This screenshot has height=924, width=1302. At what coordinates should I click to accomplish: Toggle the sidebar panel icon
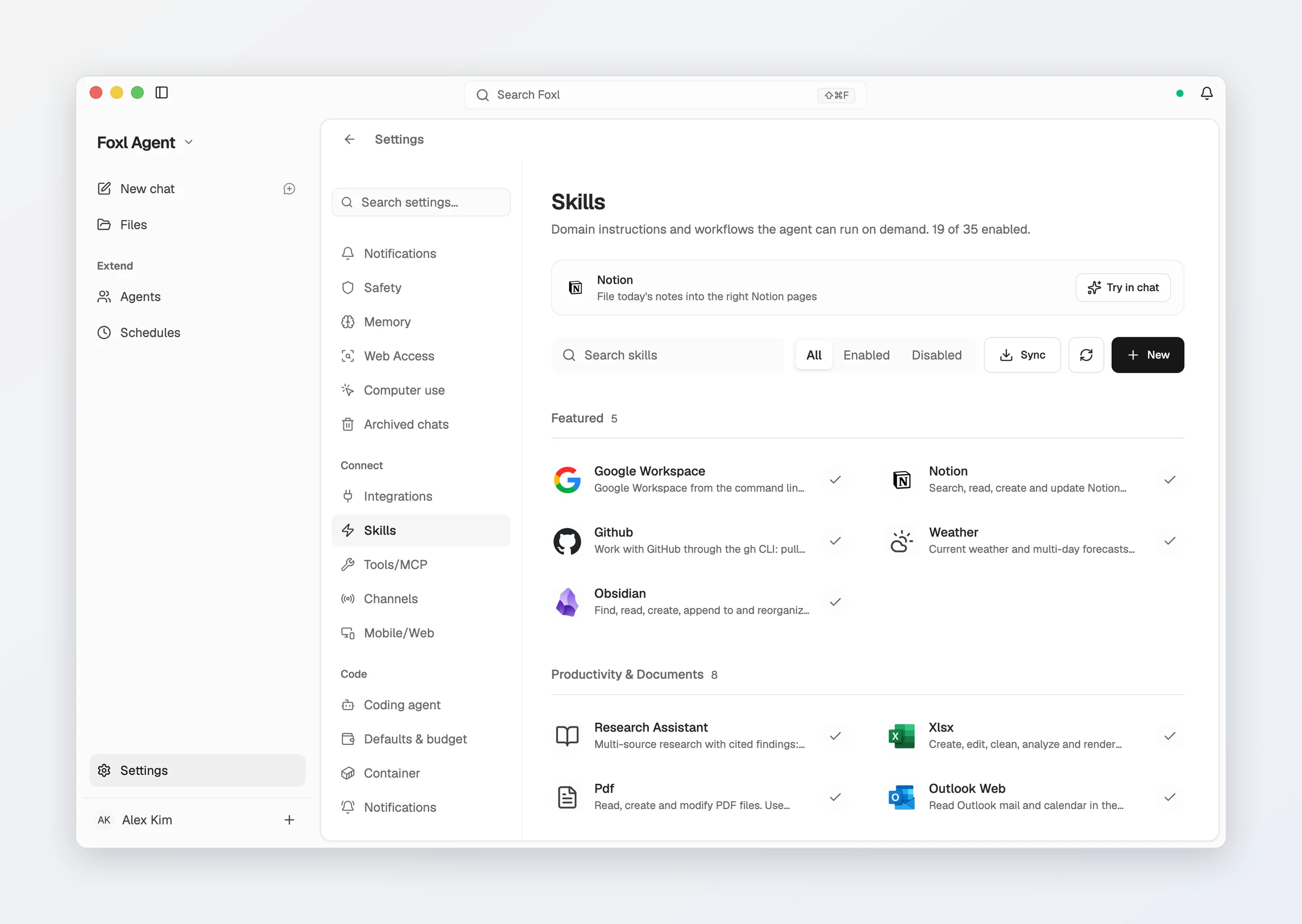click(x=162, y=93)
